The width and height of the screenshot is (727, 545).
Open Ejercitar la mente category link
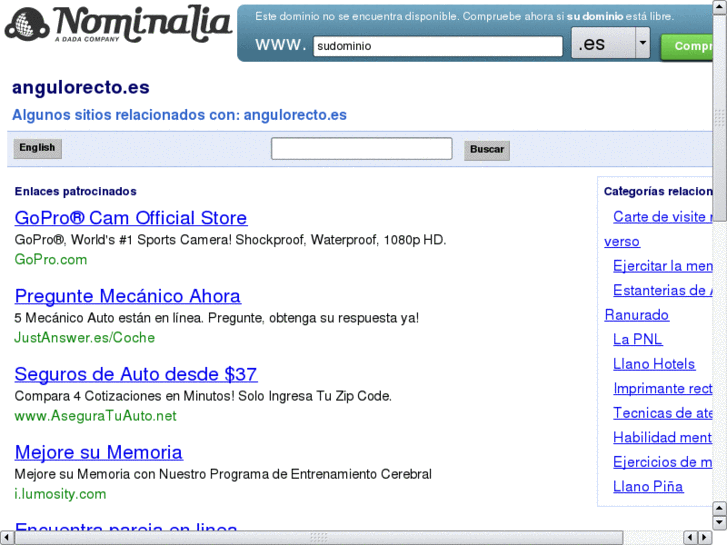coord(663,266)
